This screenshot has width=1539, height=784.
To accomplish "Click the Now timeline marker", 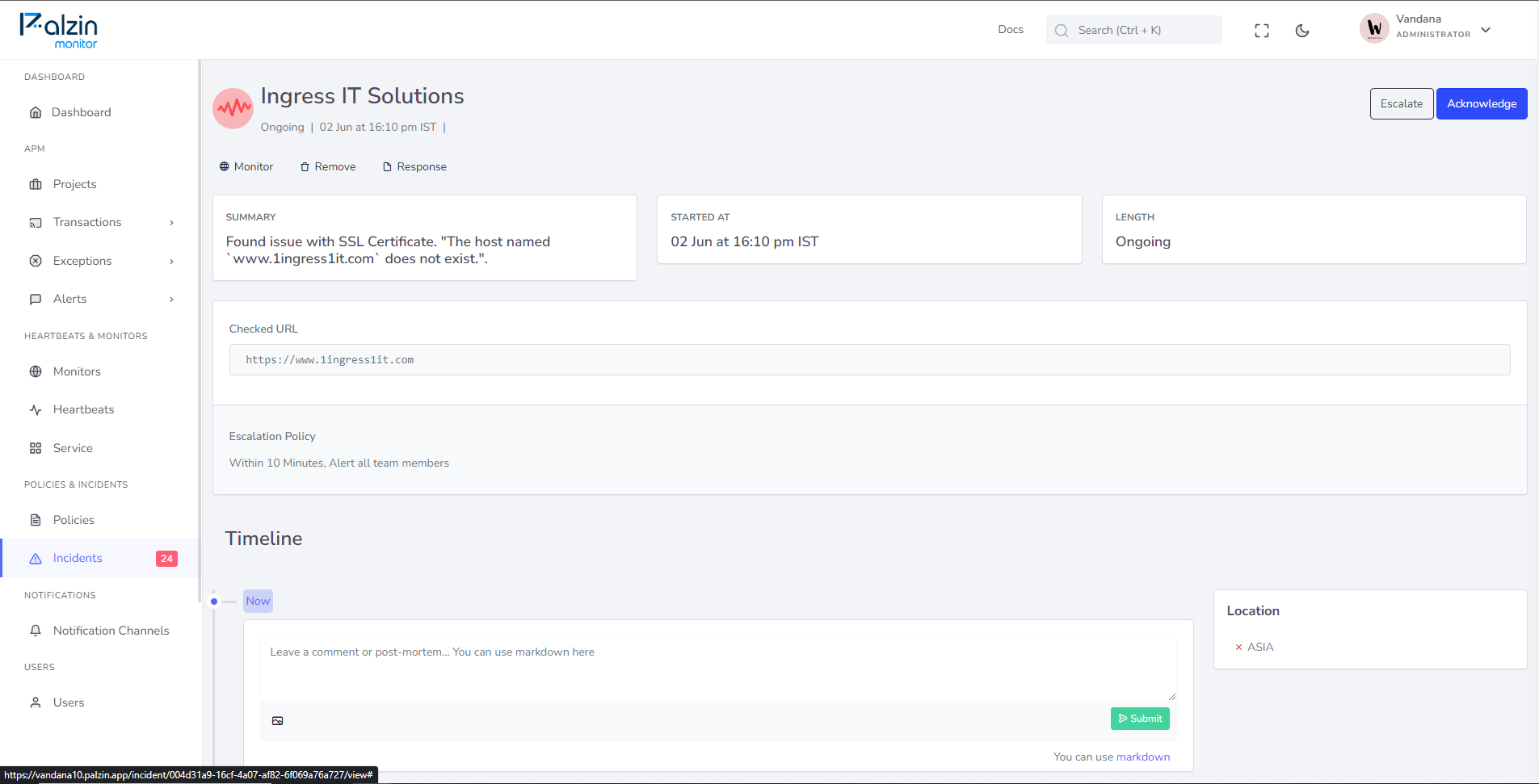I will pos(258,601).
